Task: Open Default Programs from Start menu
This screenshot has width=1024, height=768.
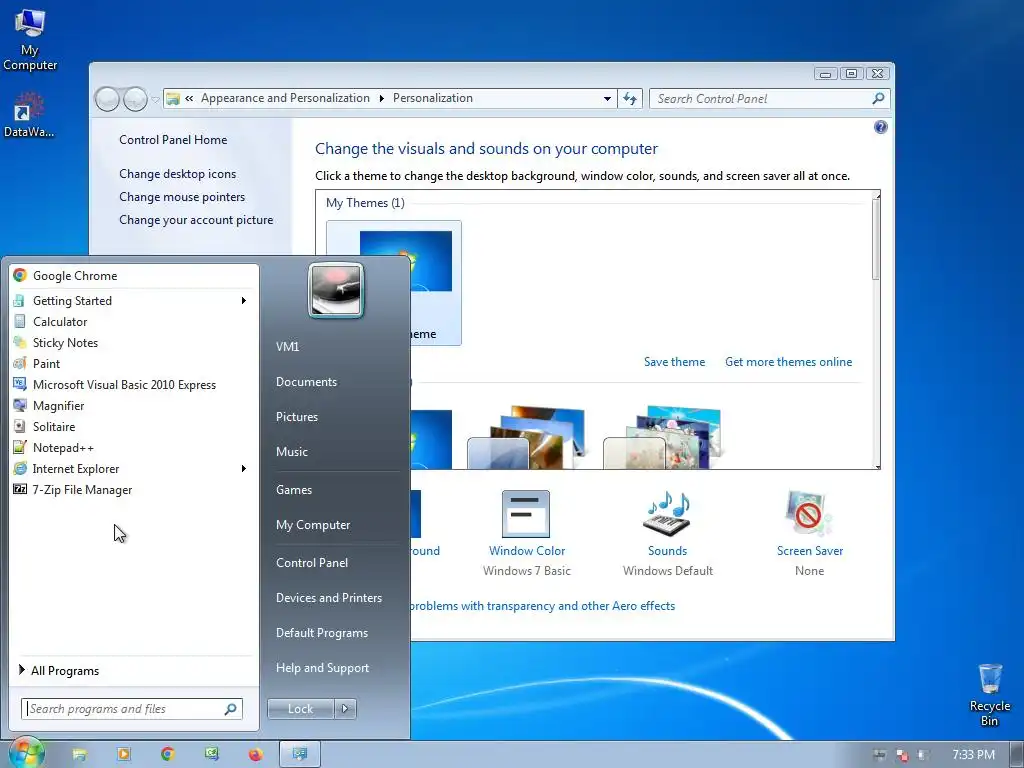Action: tap(322, 633)
